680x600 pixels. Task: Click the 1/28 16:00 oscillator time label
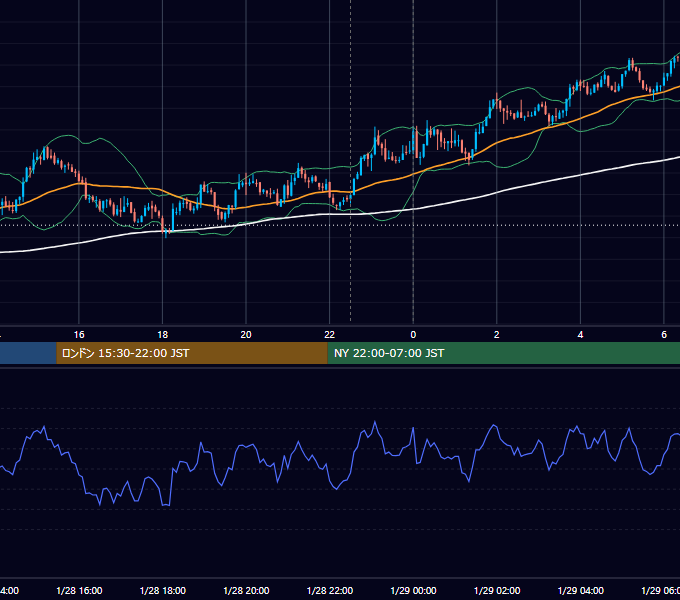(x=79, y=590)
